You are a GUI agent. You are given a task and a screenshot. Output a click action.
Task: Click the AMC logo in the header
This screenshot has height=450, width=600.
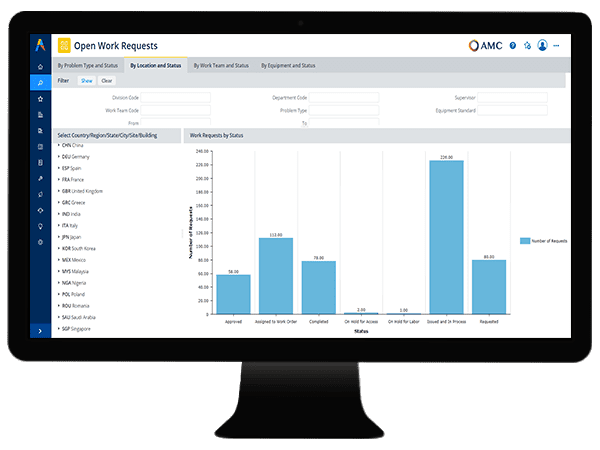tap(486, 46)
